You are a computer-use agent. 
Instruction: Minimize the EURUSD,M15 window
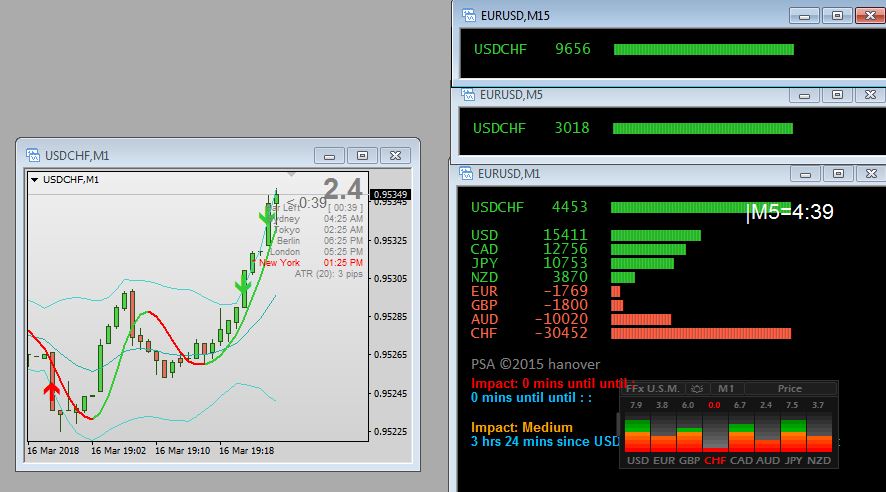click(x=804, y=16)
